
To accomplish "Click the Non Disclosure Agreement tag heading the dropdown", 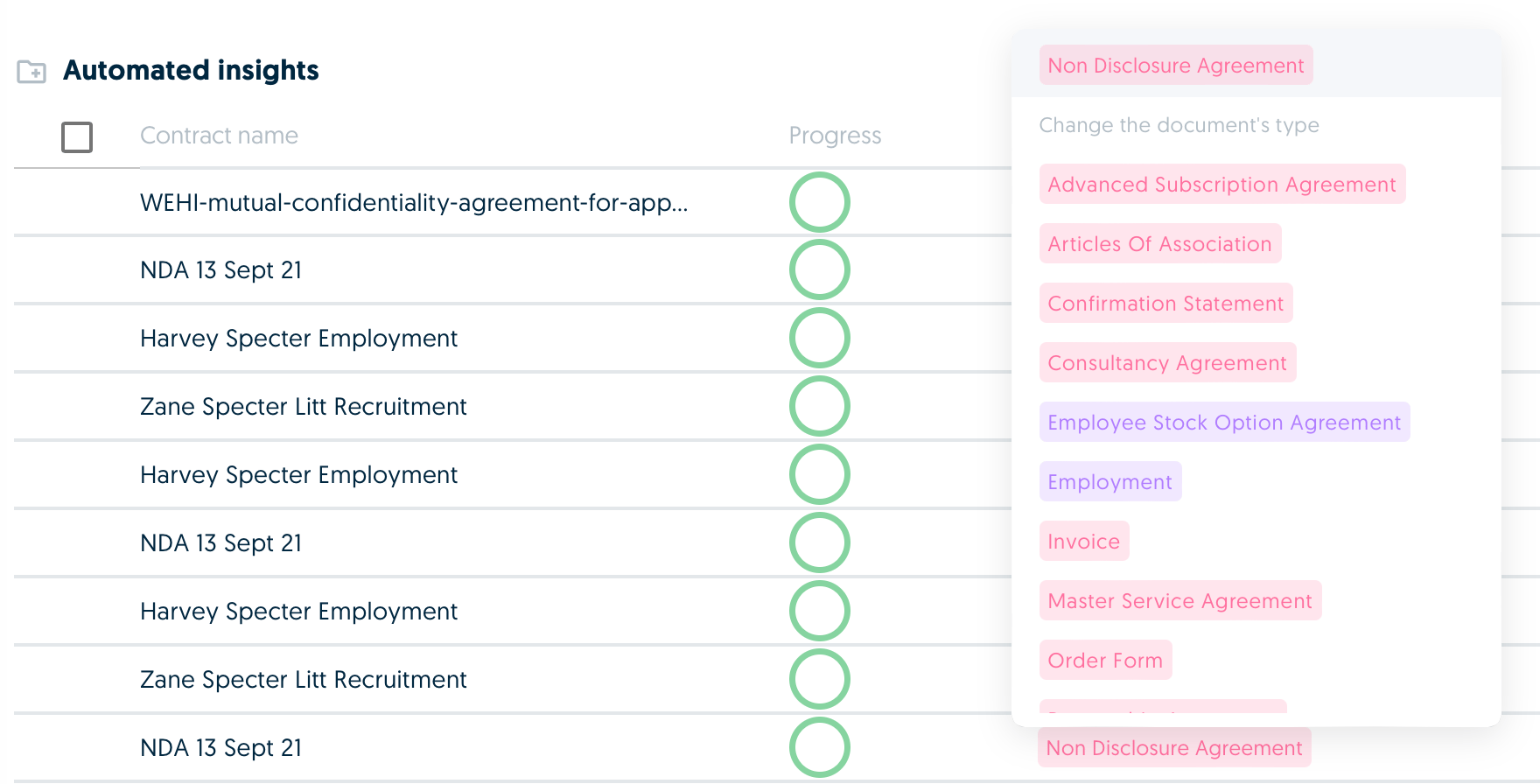I will click(x=1176, y=66).
